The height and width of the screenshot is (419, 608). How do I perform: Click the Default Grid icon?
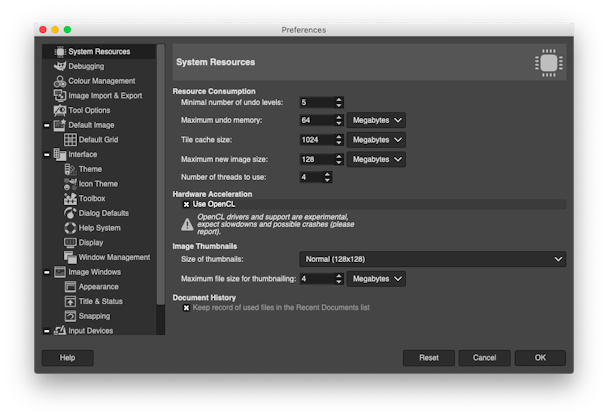70,140
